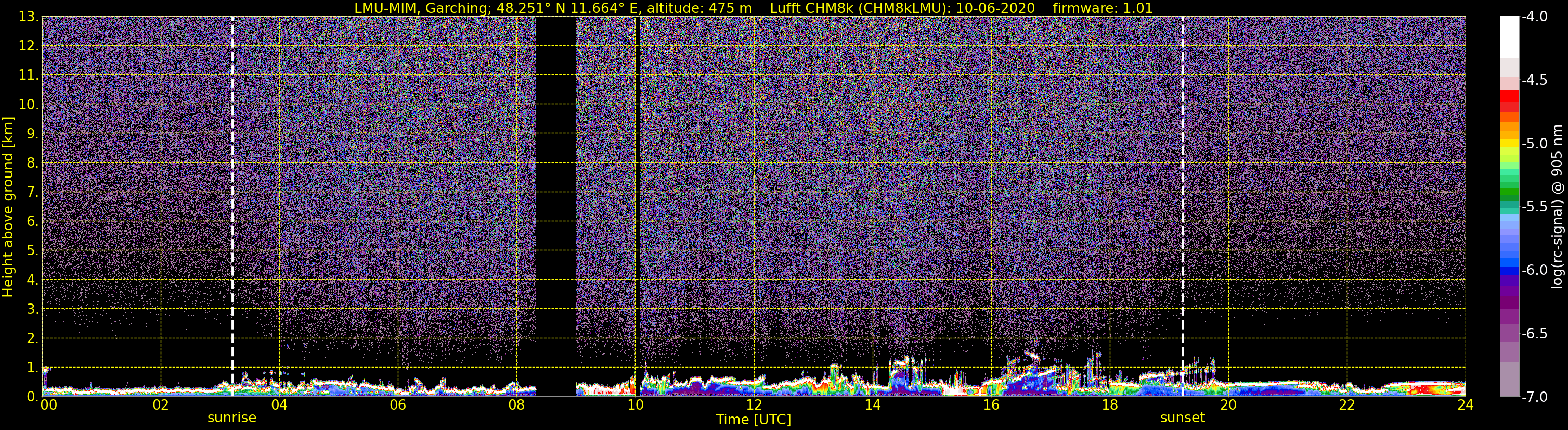The height and width of the screenshot is (430, 1568).
Task: Click the '18' time axis tick label
Action: point(1110,405)
